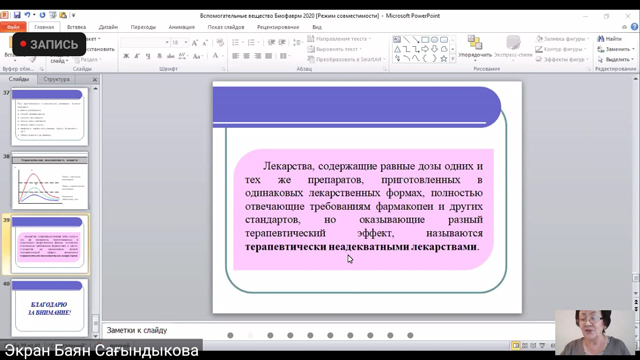
Task: Select the 5-point Star shape in the gallery
Action: click(x=444, y=58)
